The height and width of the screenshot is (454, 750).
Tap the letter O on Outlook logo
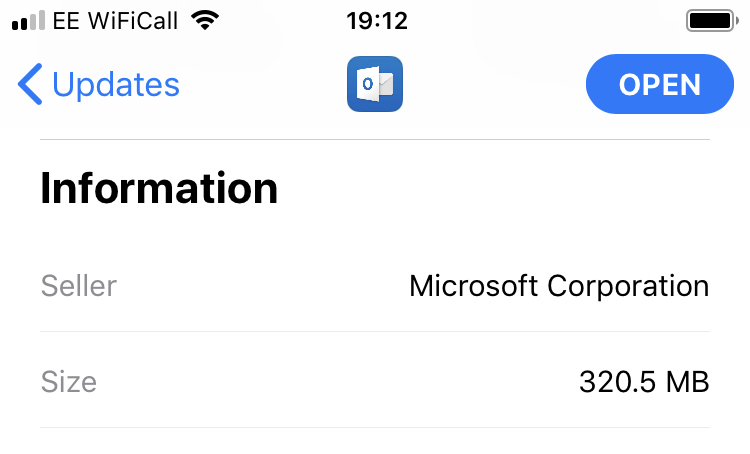tap(367, 84)
